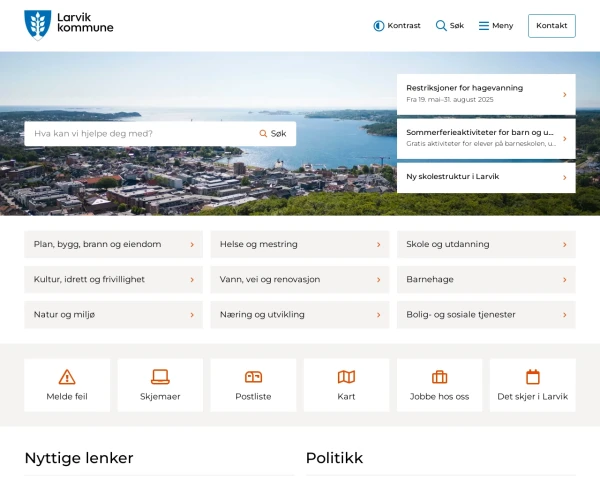Screen dimensions: 600x480
Task: Open Bolig- og sosiale tjenester
Action: pos(486,315)
